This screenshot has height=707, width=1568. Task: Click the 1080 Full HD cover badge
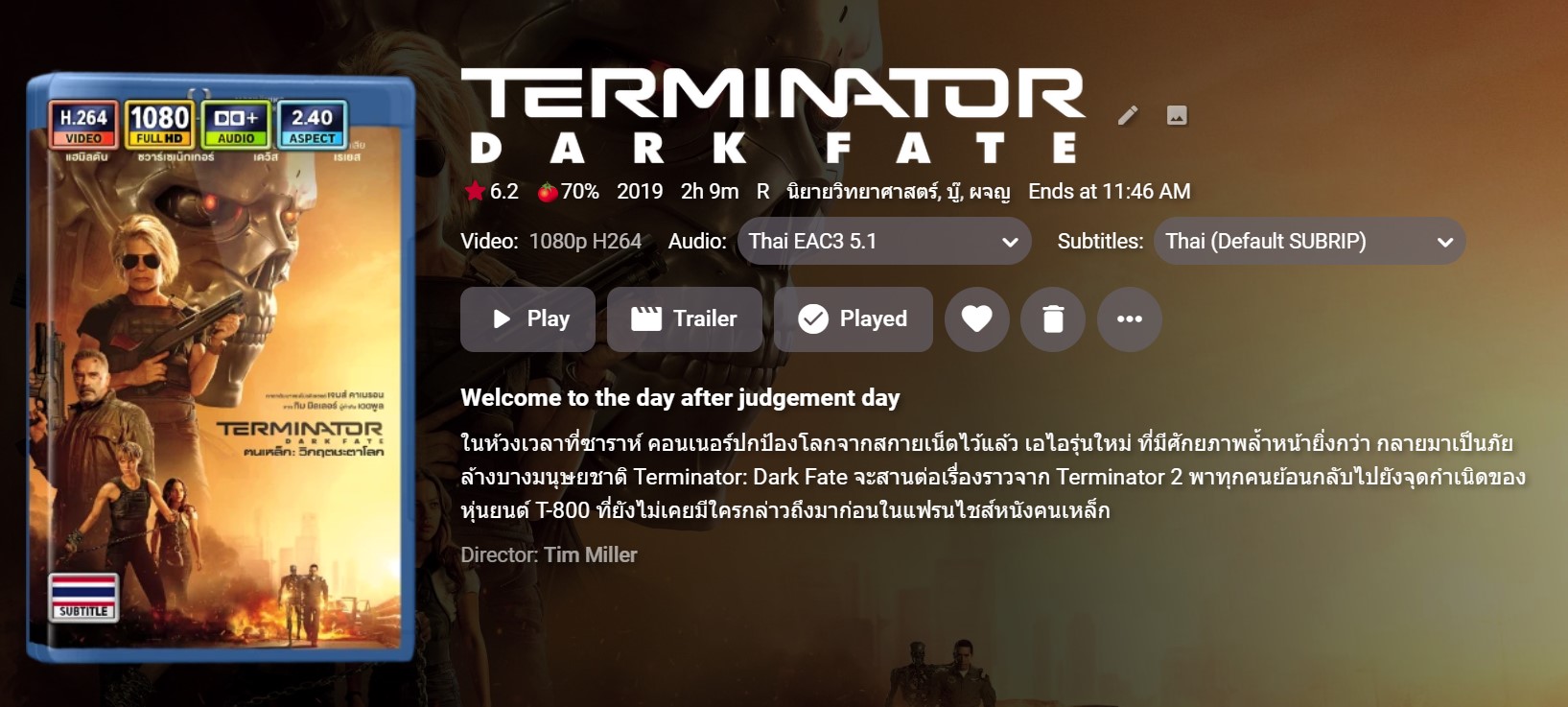point(159,125)
